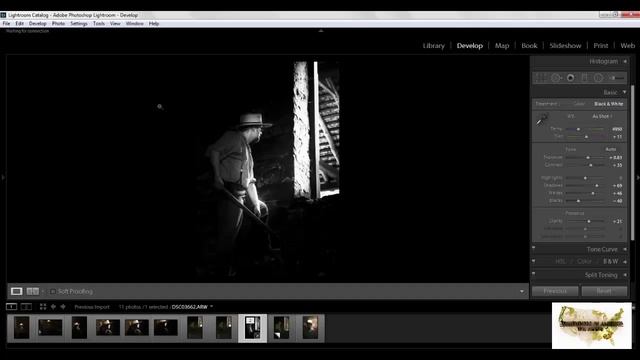
Task: Click the Clarity slider handle
Action: [589, 221]
